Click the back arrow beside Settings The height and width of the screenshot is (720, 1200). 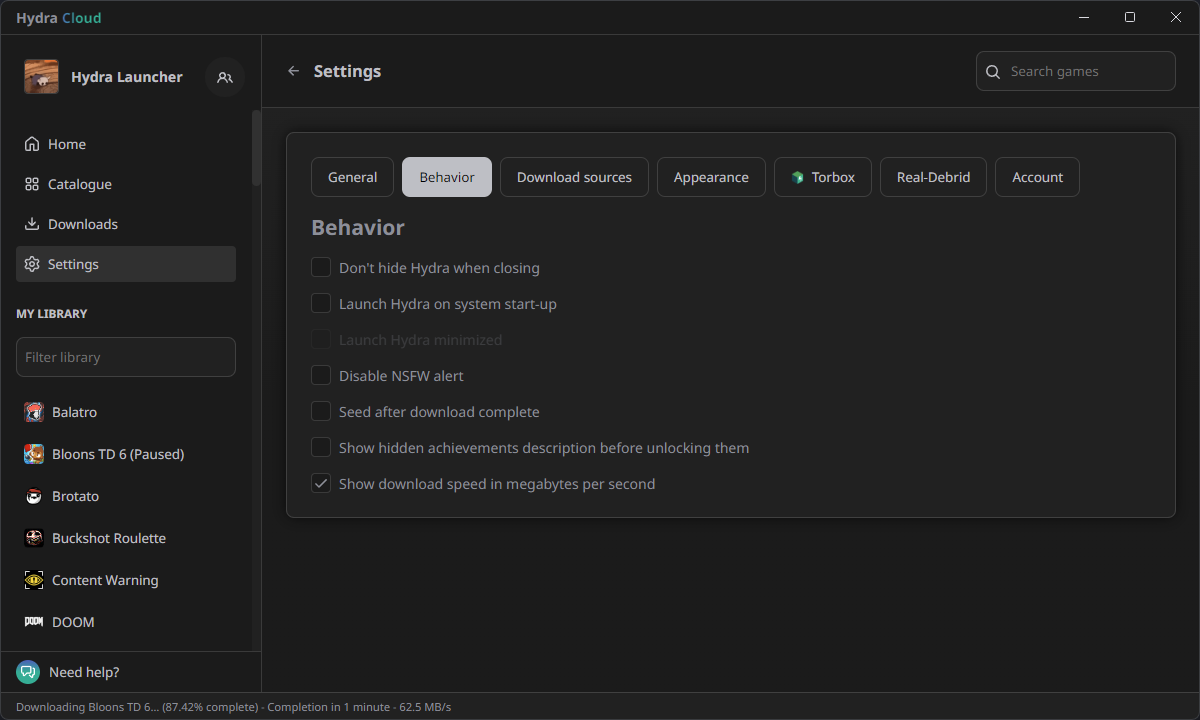tap(293, 71)
